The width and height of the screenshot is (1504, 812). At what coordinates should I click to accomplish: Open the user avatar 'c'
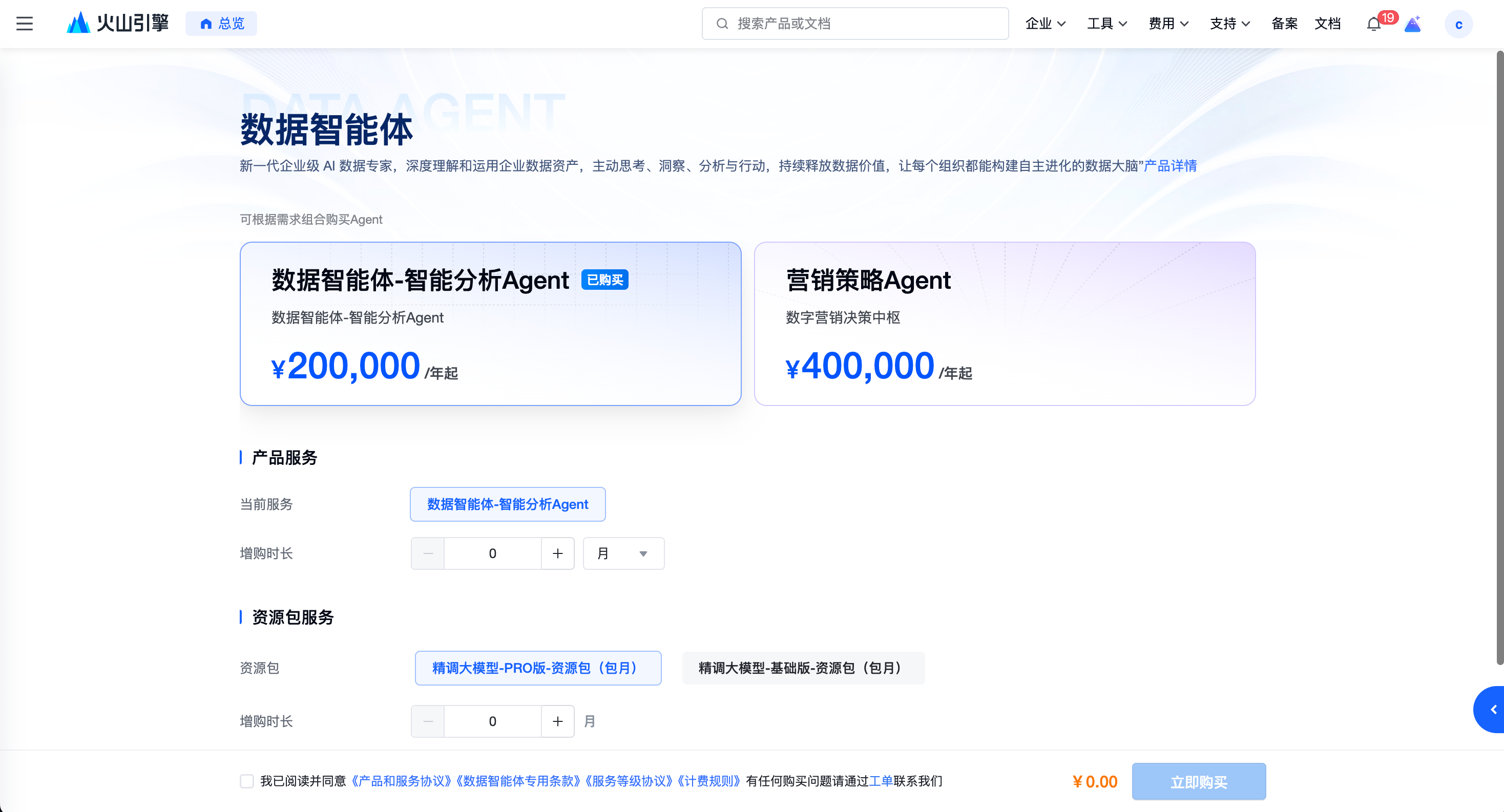1458,24
